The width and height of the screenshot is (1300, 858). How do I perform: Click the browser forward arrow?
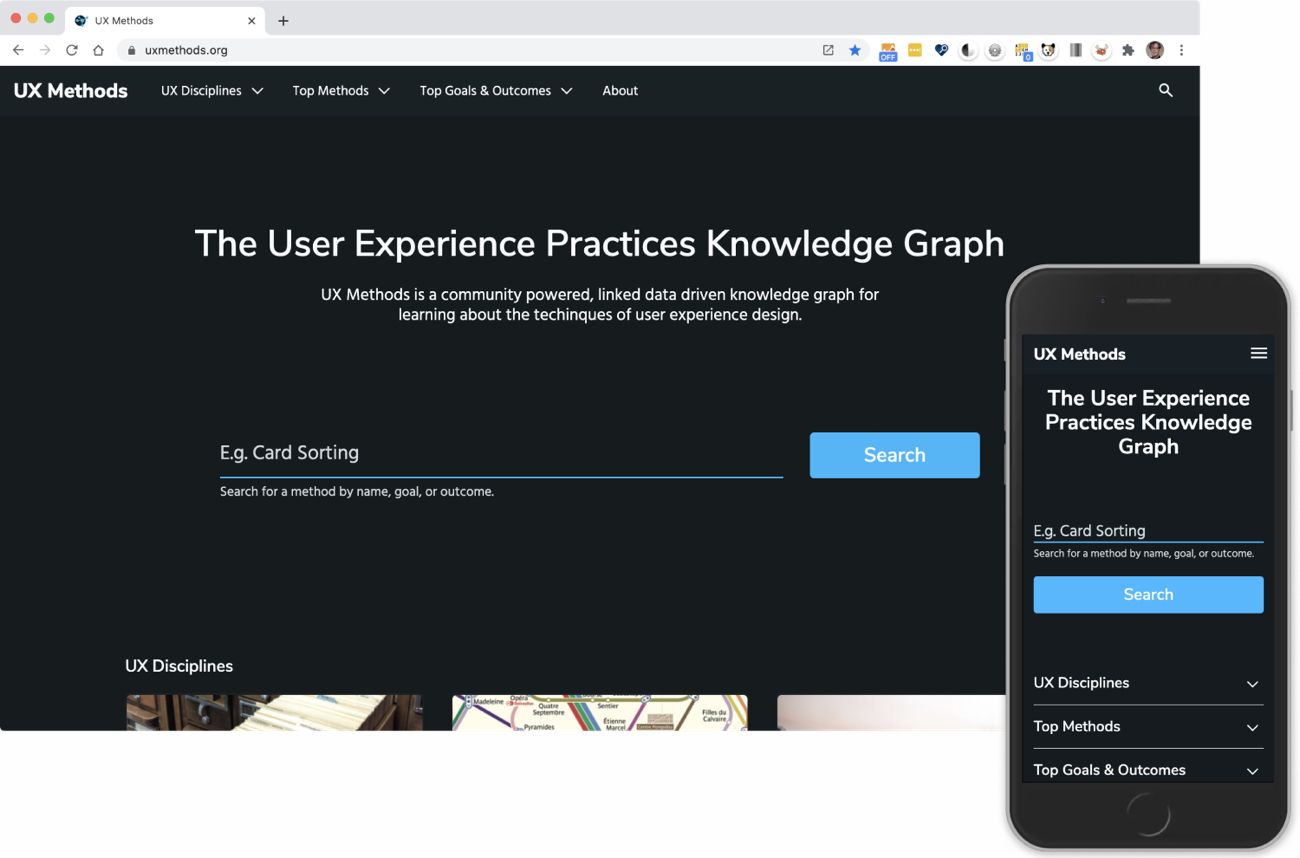click(45, 50)
